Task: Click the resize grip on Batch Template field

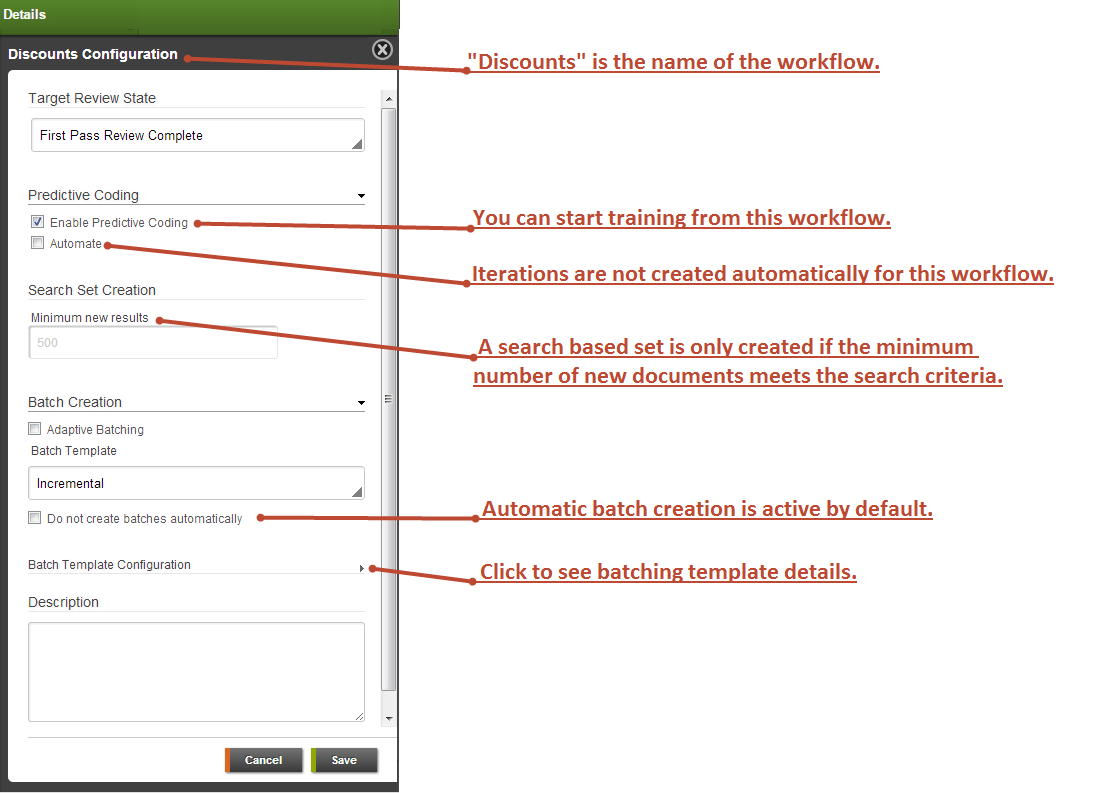Action: [x=357, y=491]
